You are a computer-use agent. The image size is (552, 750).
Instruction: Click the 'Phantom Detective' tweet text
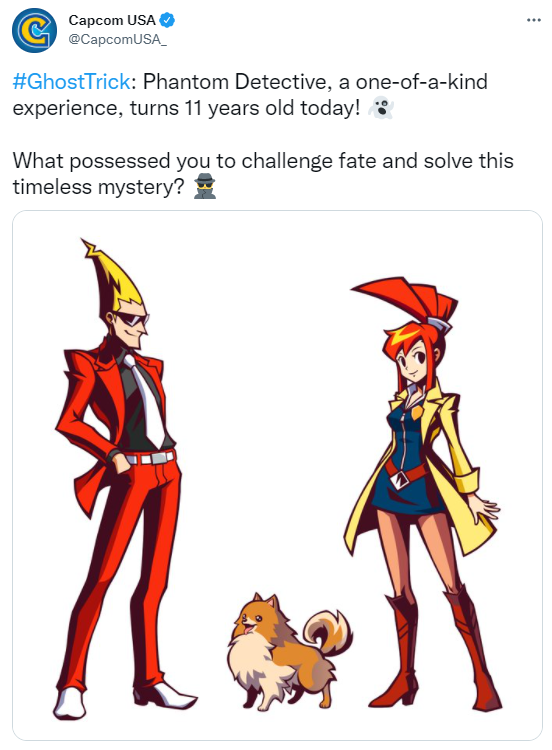[235, 82]
